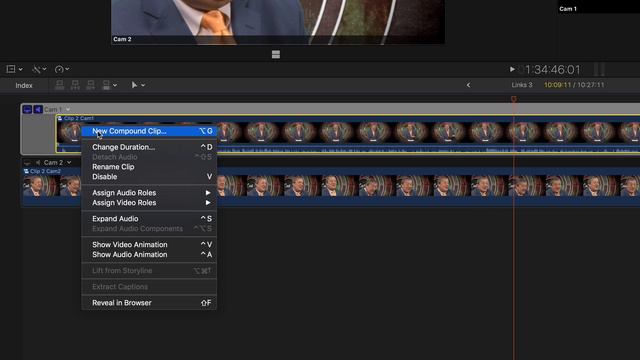Image resolution: width=640 pixels, height=360 pixels.
Task: Click the clip icon next to Clip 2 Cam1
Action: (x=60, y=118)
